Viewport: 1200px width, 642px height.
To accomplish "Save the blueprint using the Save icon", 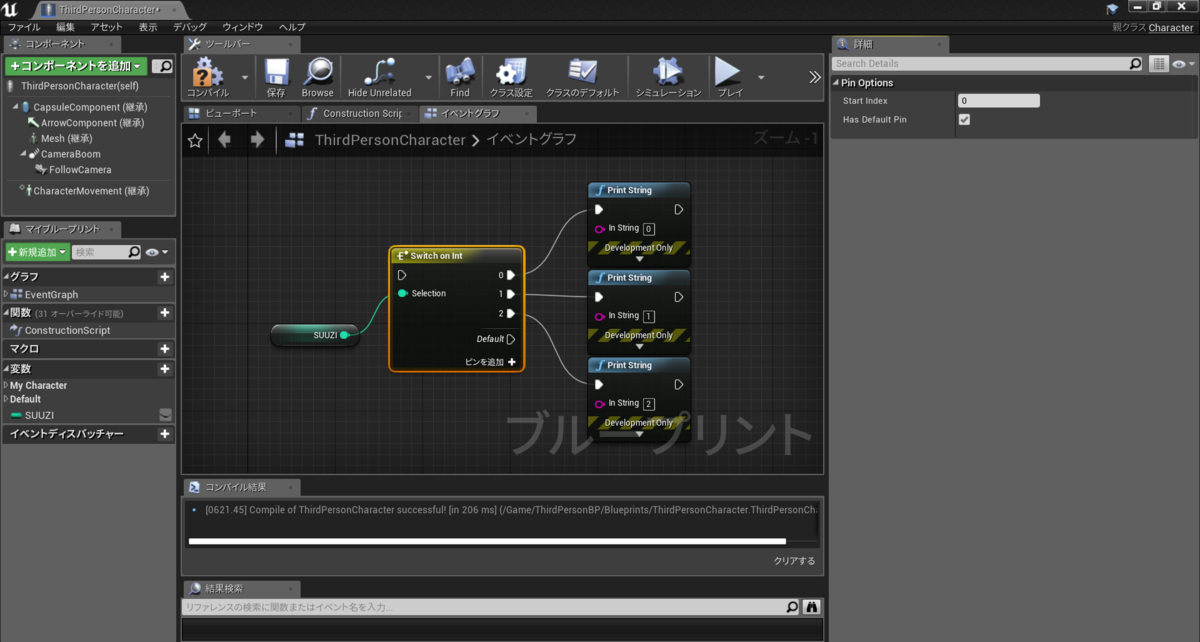I will click(276, 78).
